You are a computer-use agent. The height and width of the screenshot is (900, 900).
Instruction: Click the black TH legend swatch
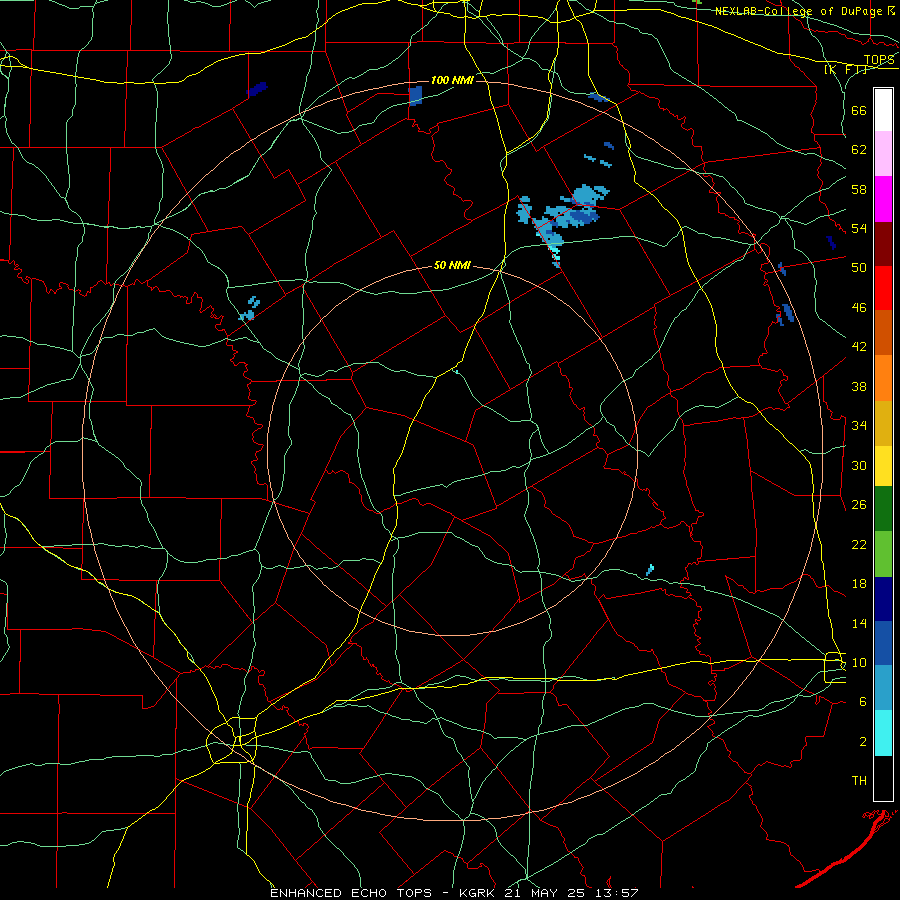coord(883,778)
